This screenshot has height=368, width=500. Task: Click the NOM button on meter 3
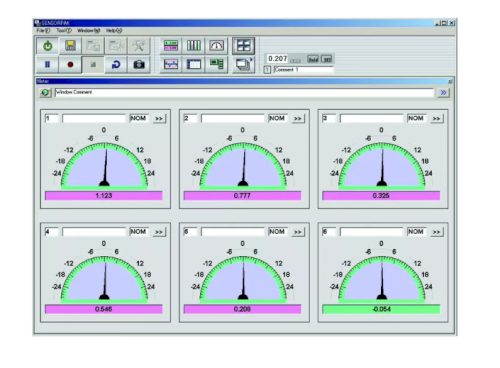coord(416,118)
